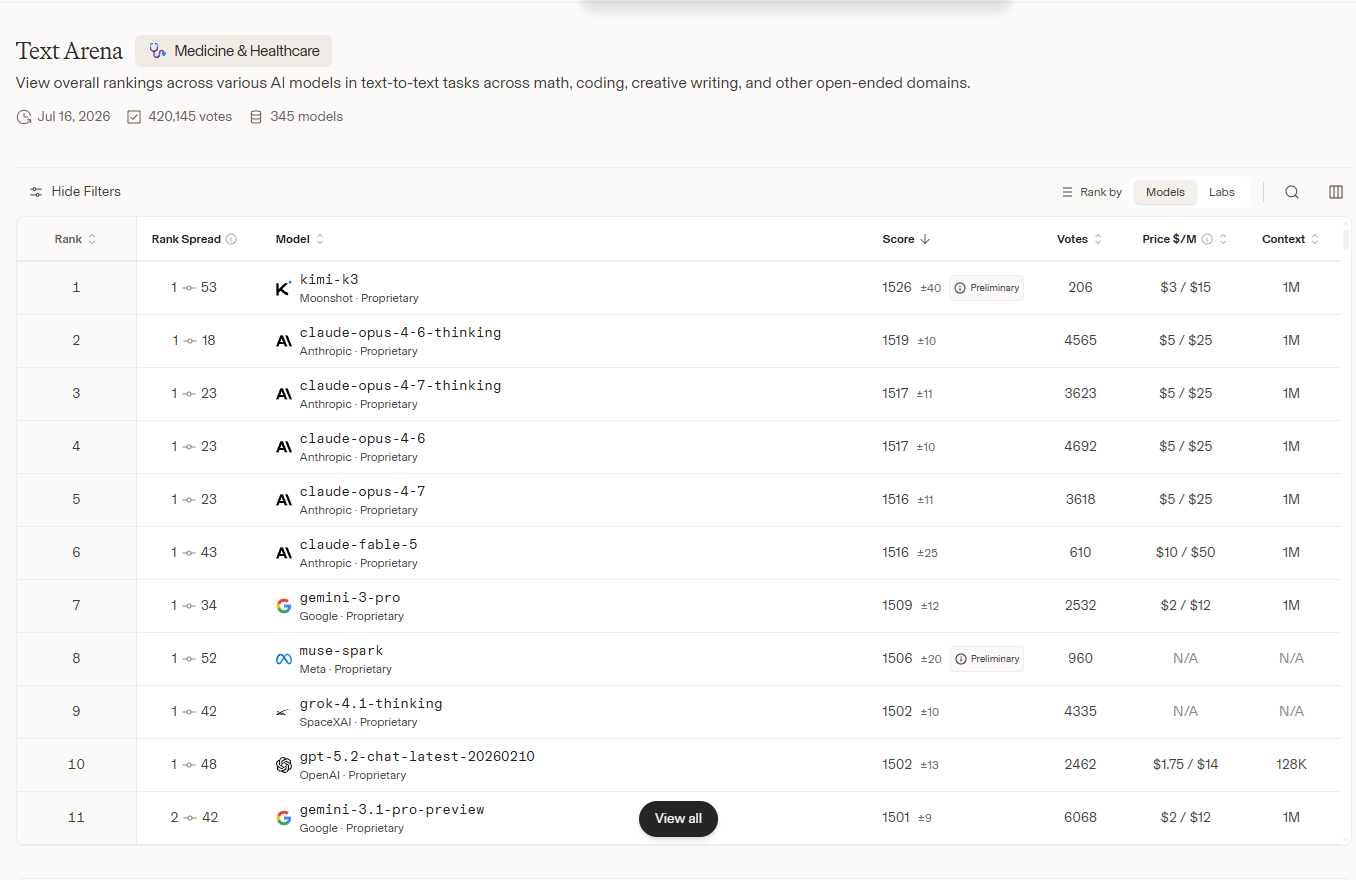
Task: Open the grok-4.1-thinking model link
Action: coord(371,704)
